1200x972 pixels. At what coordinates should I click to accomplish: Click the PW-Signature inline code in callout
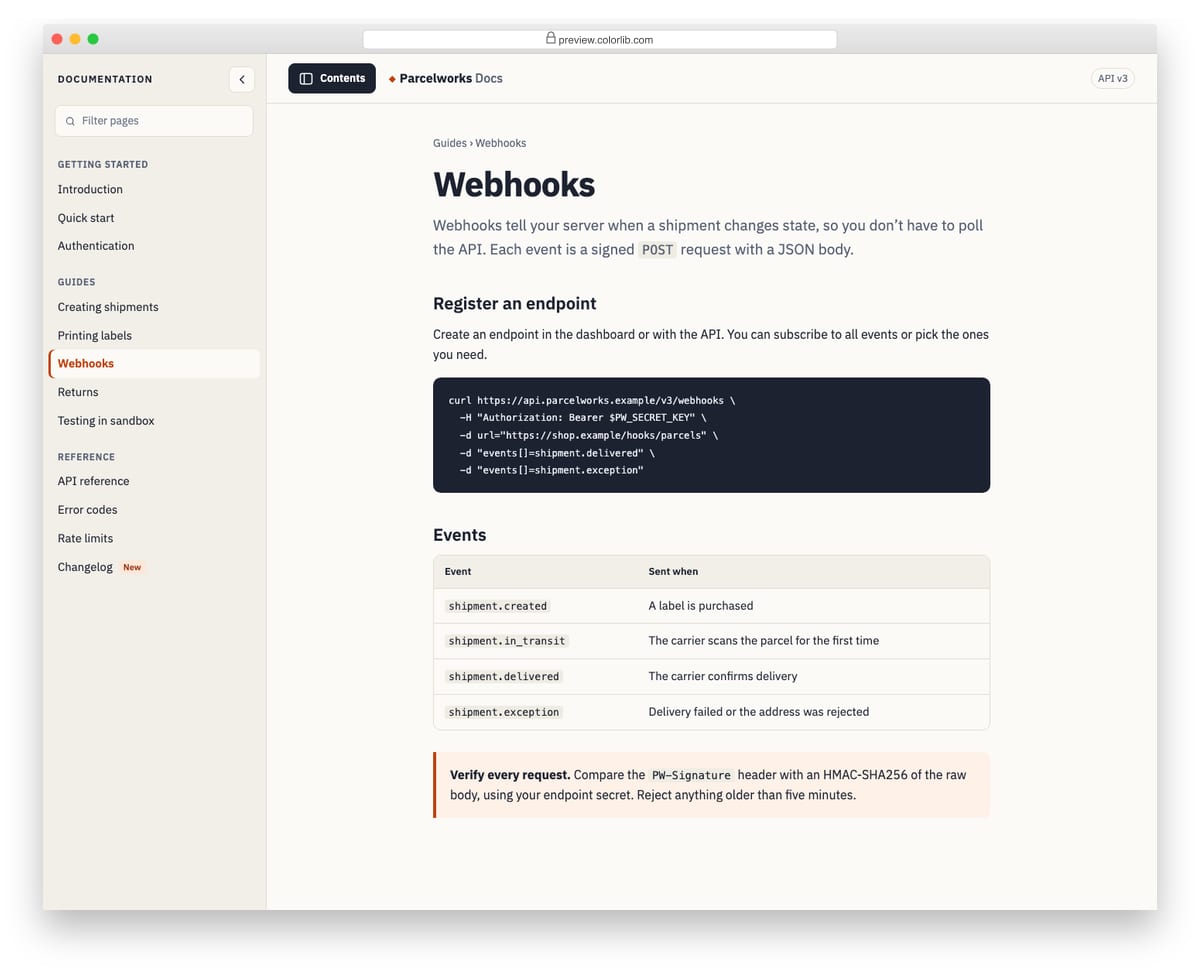tap(692, 775)
